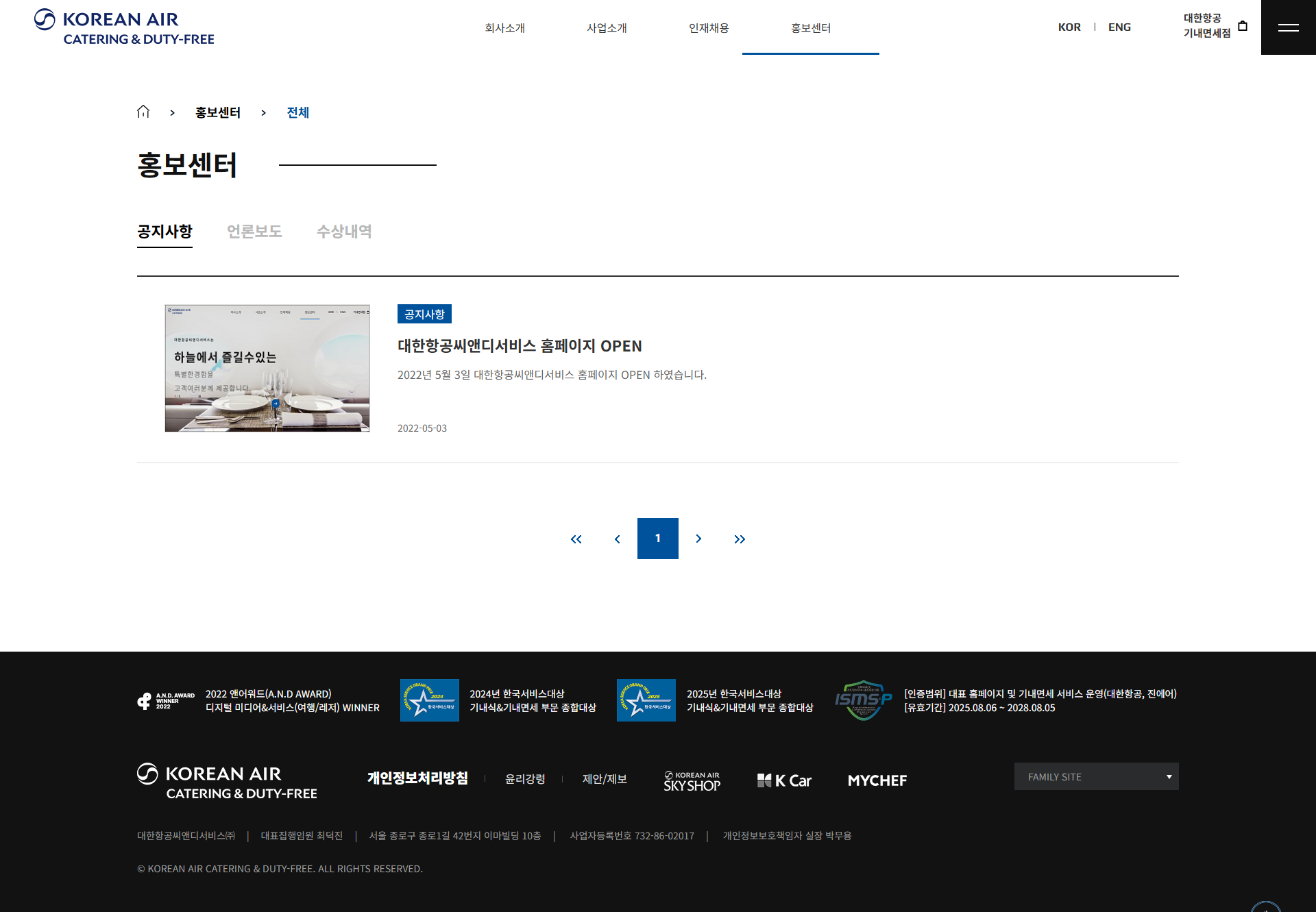Image resolution: width=1316 pixels, height=912 pixels.
Task: Switch to the 언론보도 tab
Action: pos(254,232)
